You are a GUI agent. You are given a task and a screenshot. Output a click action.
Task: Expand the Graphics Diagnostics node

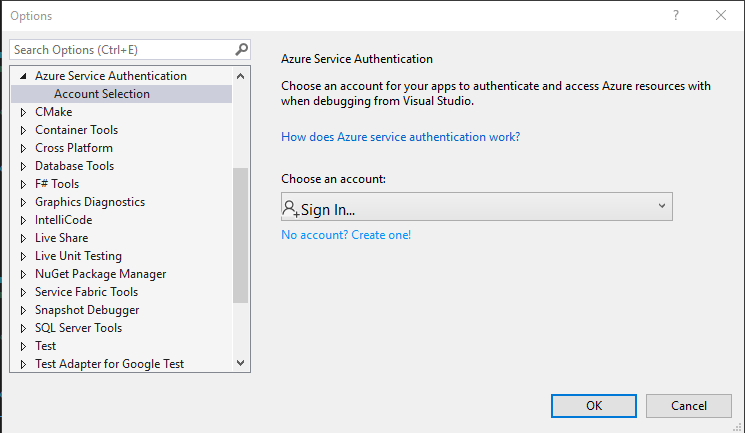(x=23, y=202)
